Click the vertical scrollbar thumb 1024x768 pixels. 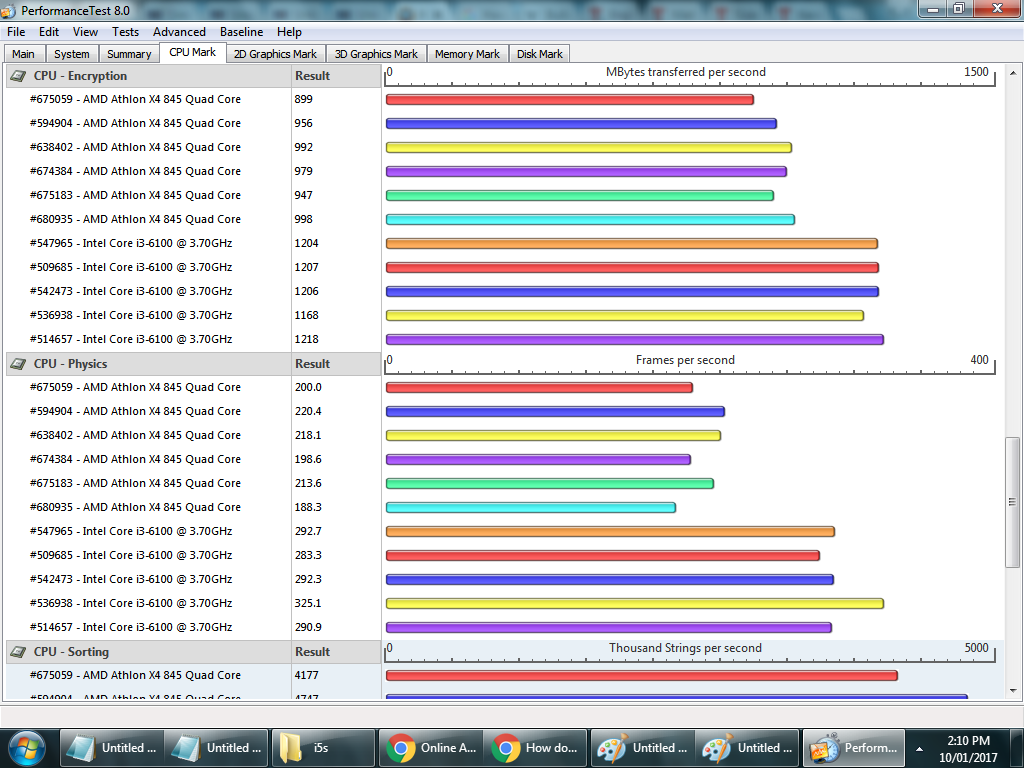pos(1013,502)
